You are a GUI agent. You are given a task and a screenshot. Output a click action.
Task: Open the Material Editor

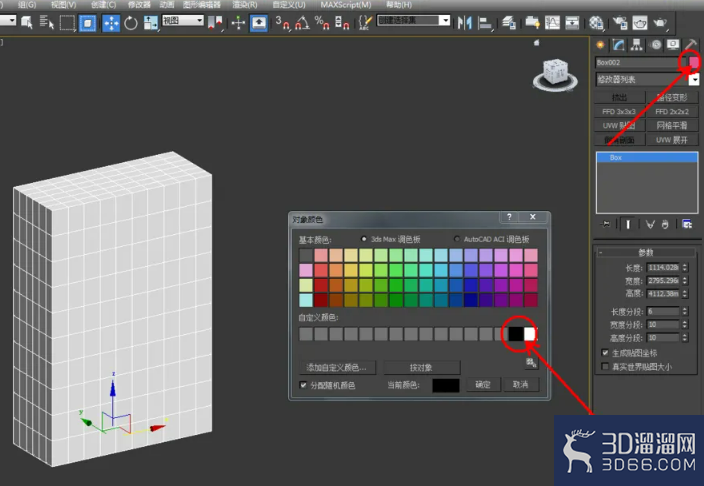tap(596, 22)
